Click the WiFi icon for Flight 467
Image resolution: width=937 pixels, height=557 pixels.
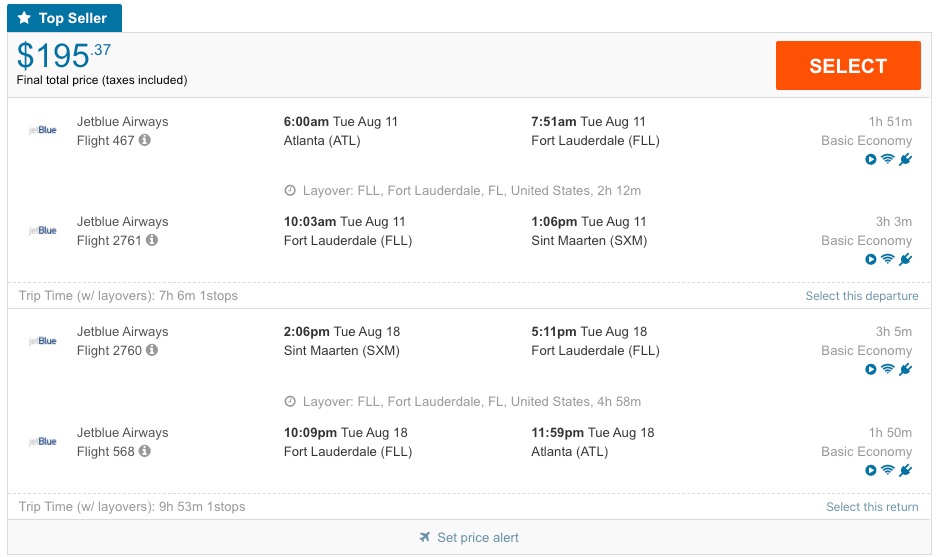887,159
